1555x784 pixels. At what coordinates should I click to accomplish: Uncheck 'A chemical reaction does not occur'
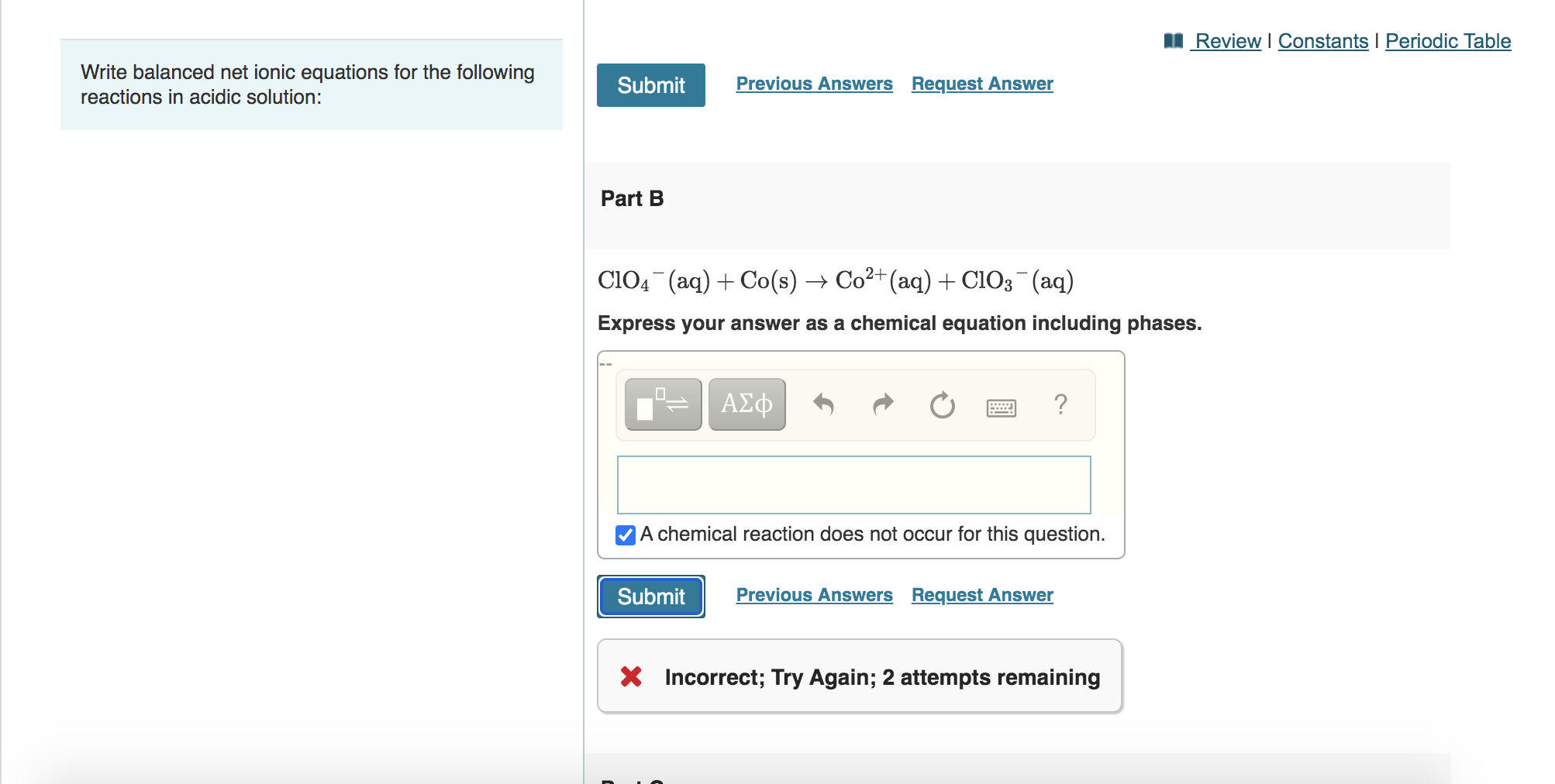625,535
